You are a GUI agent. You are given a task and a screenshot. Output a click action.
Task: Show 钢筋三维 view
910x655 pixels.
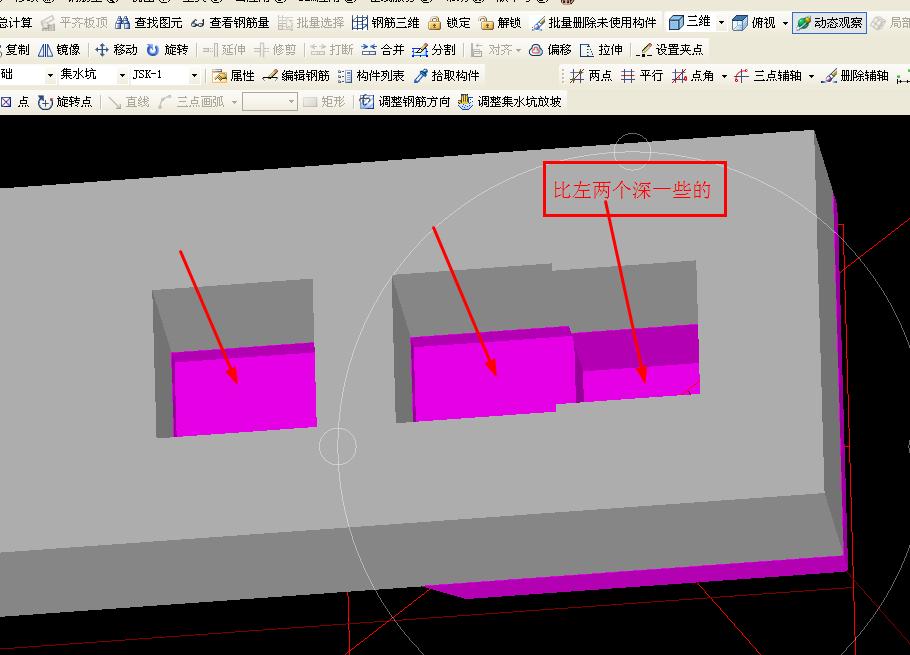pos(385,23)
